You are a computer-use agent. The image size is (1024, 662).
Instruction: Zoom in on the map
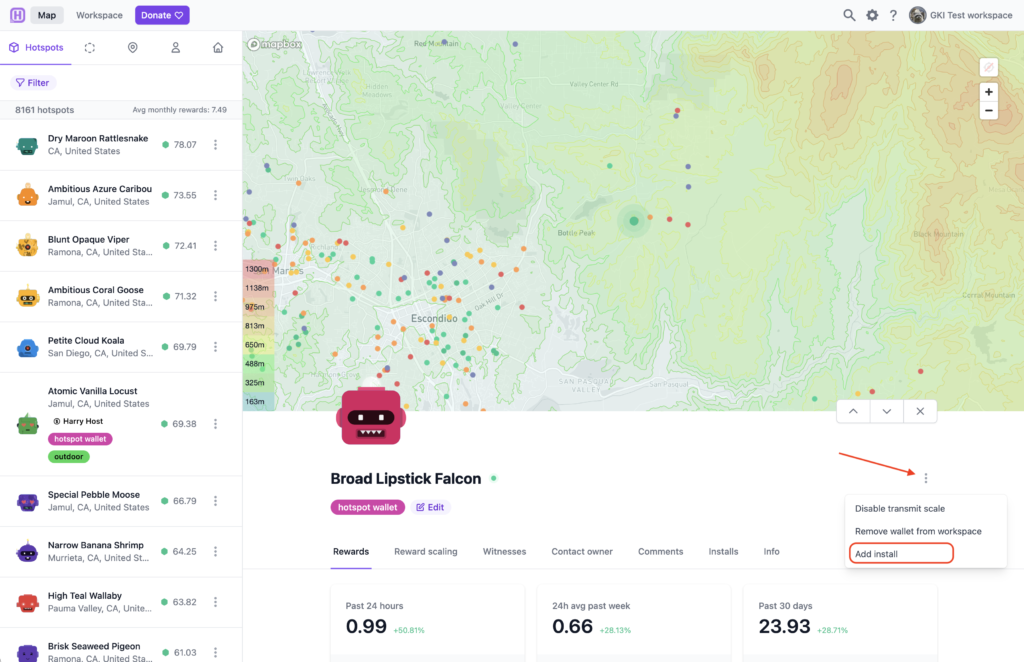(988, 92)
